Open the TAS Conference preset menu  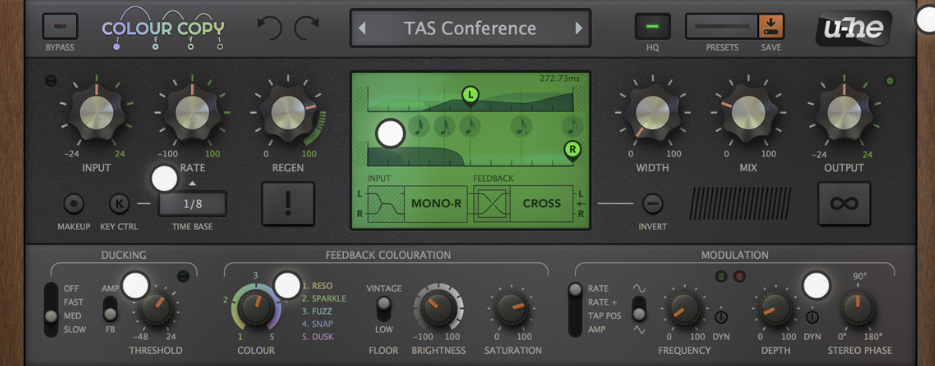click(x=470, y=28)
